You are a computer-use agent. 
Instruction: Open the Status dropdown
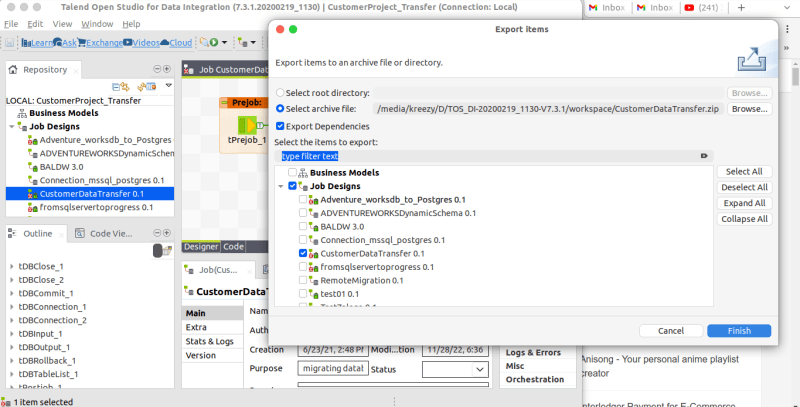[445, 369]
